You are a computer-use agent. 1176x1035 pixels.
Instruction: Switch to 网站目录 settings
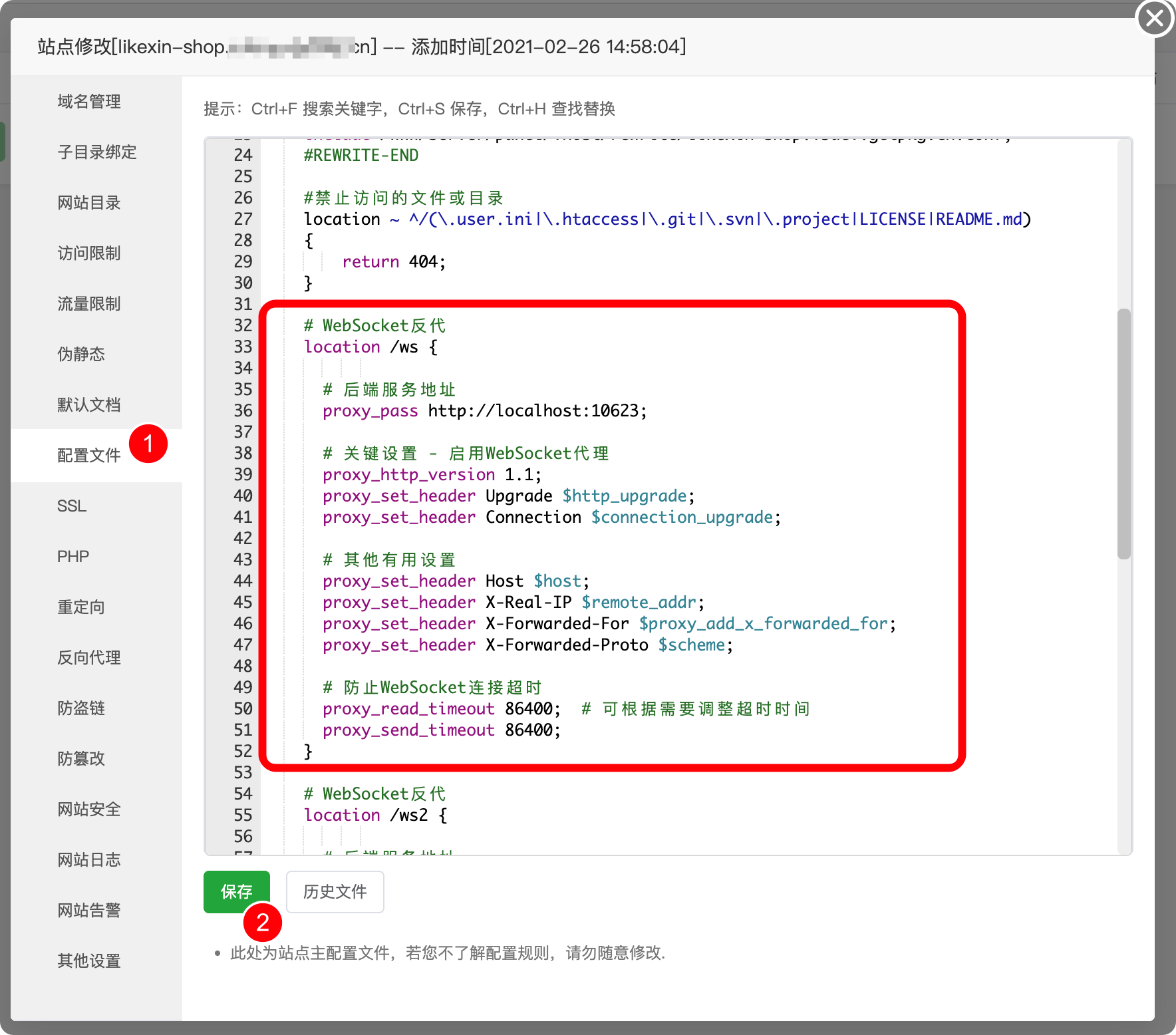(x=89, y=203)
